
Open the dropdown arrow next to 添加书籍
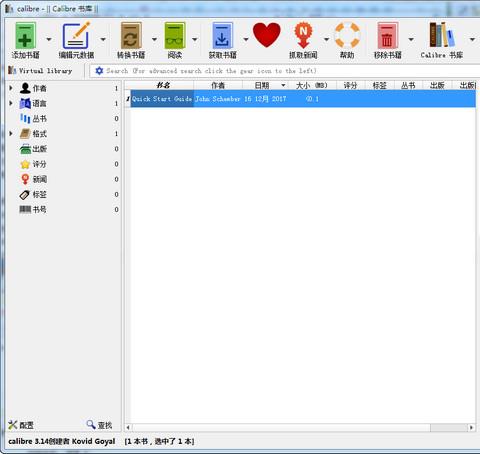pos(49,39)
